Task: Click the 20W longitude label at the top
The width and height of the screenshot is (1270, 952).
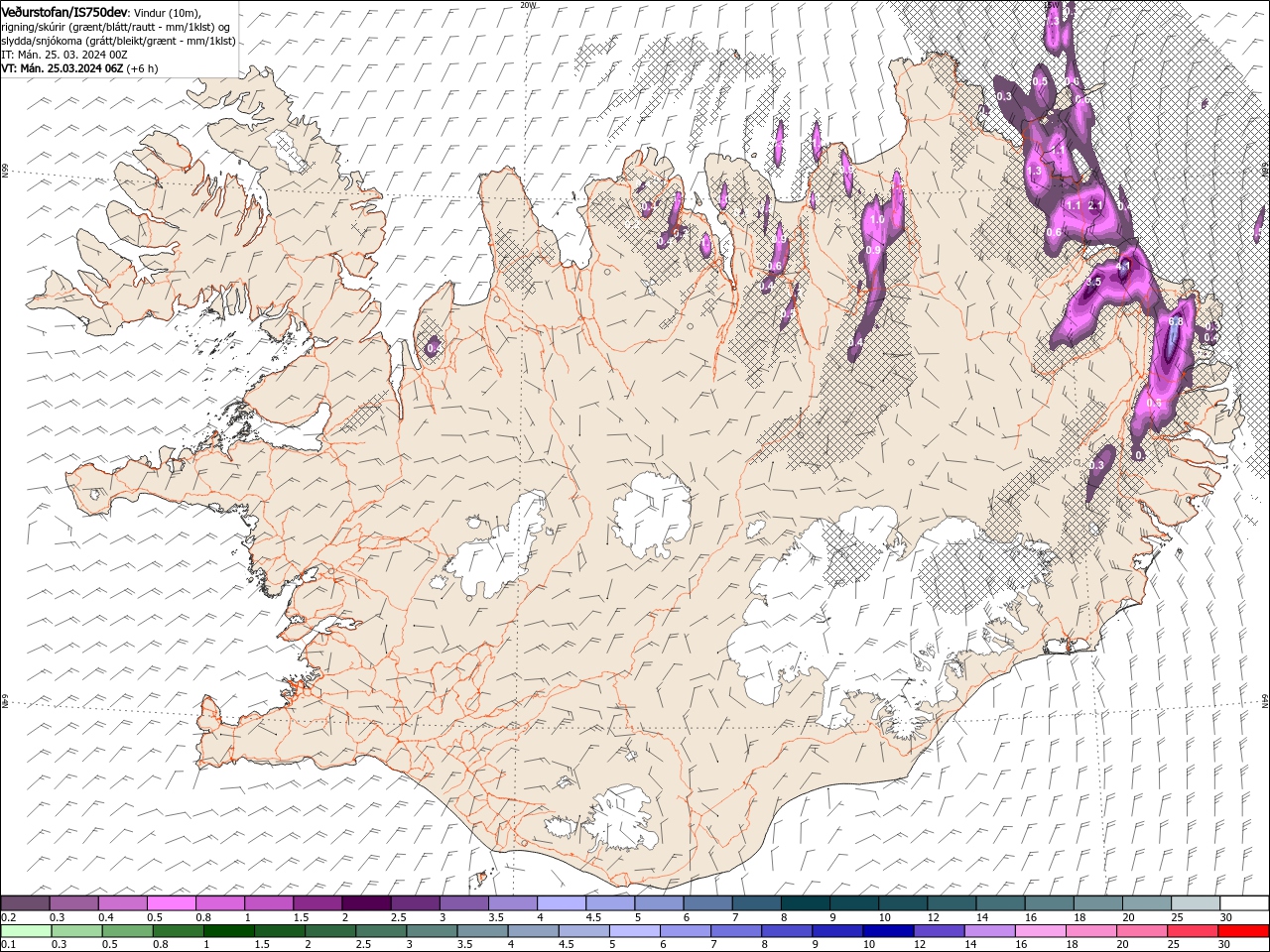Action: [528, 5]
